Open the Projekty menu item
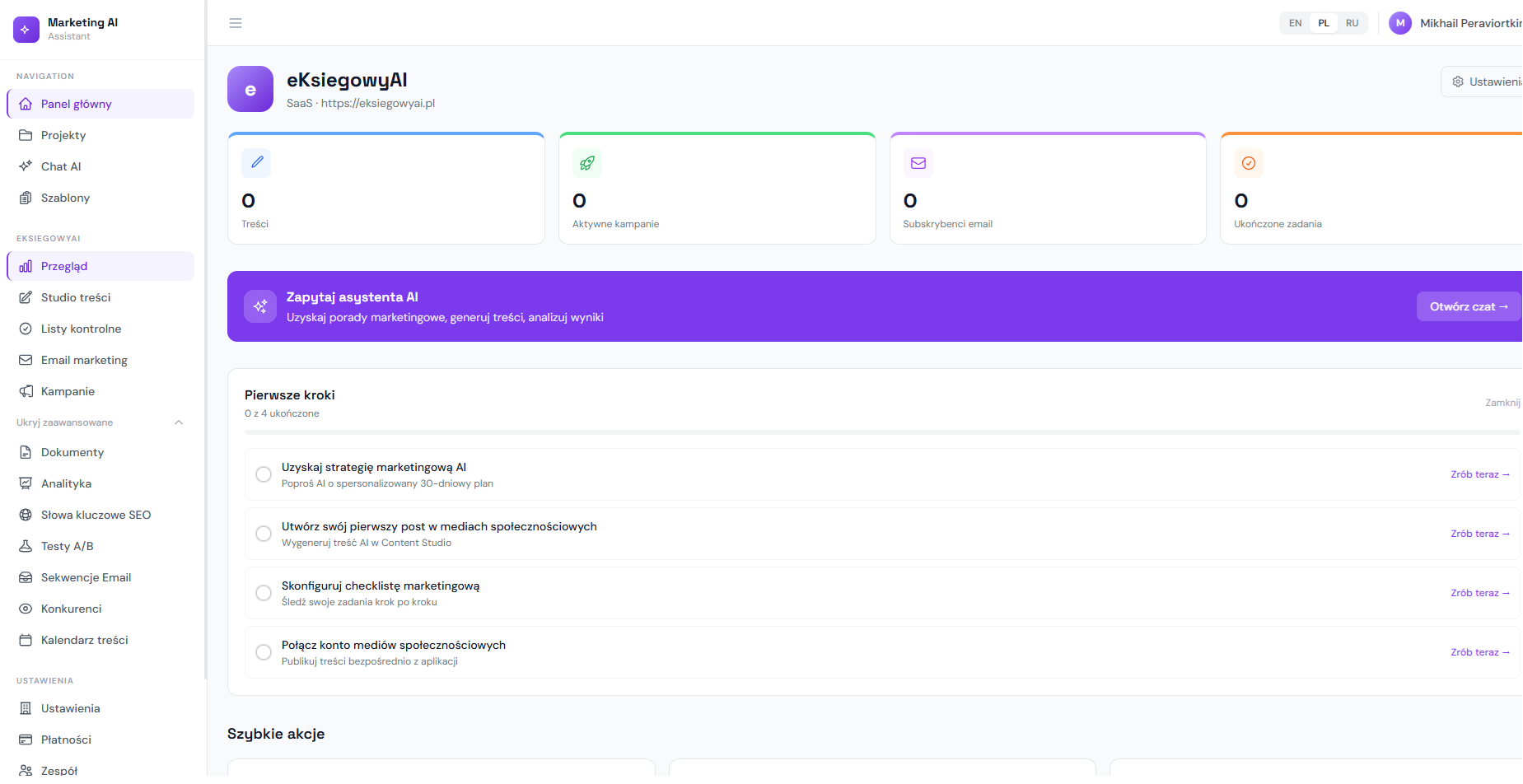The height and width of the screenshot is (784, 1523). (100, 135)
